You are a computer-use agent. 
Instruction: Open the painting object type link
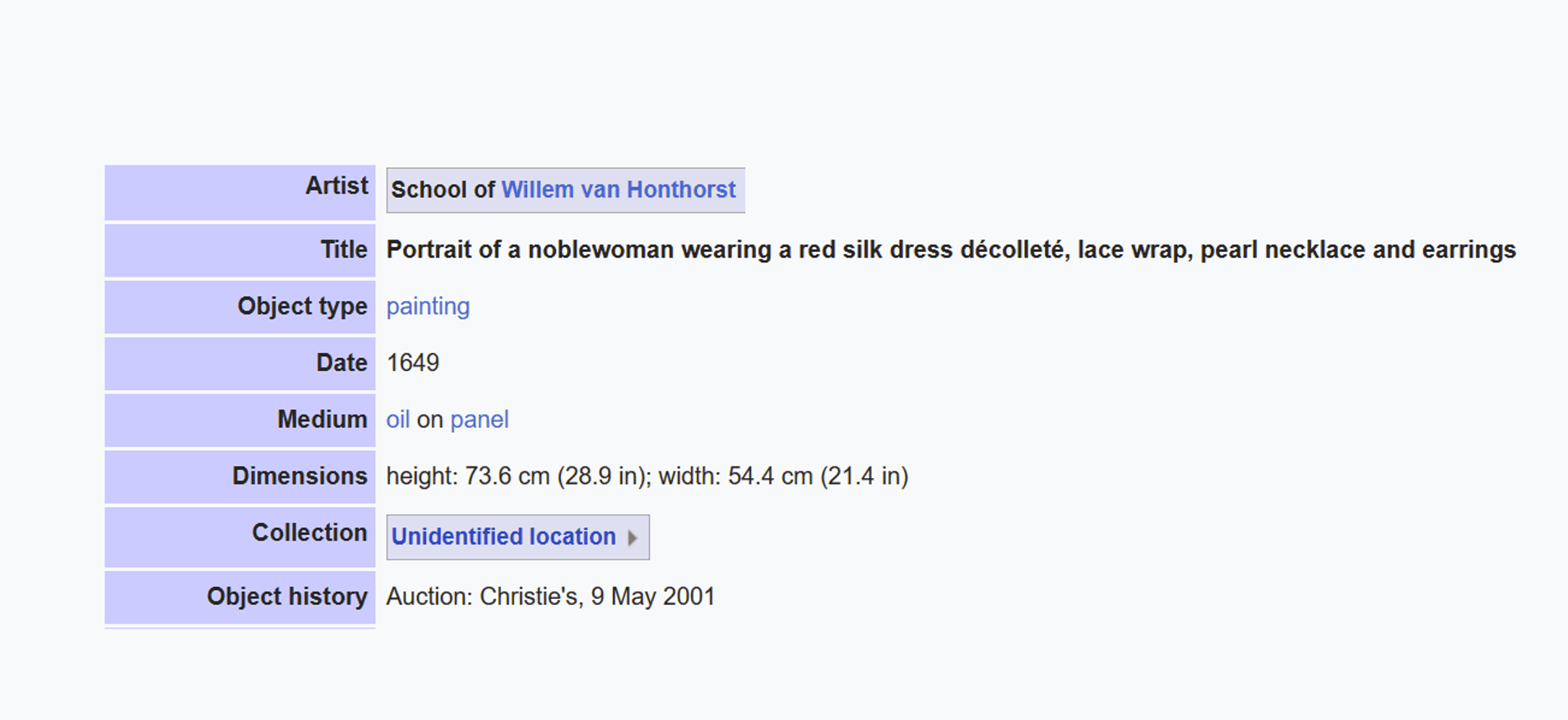tap(428, 306)
